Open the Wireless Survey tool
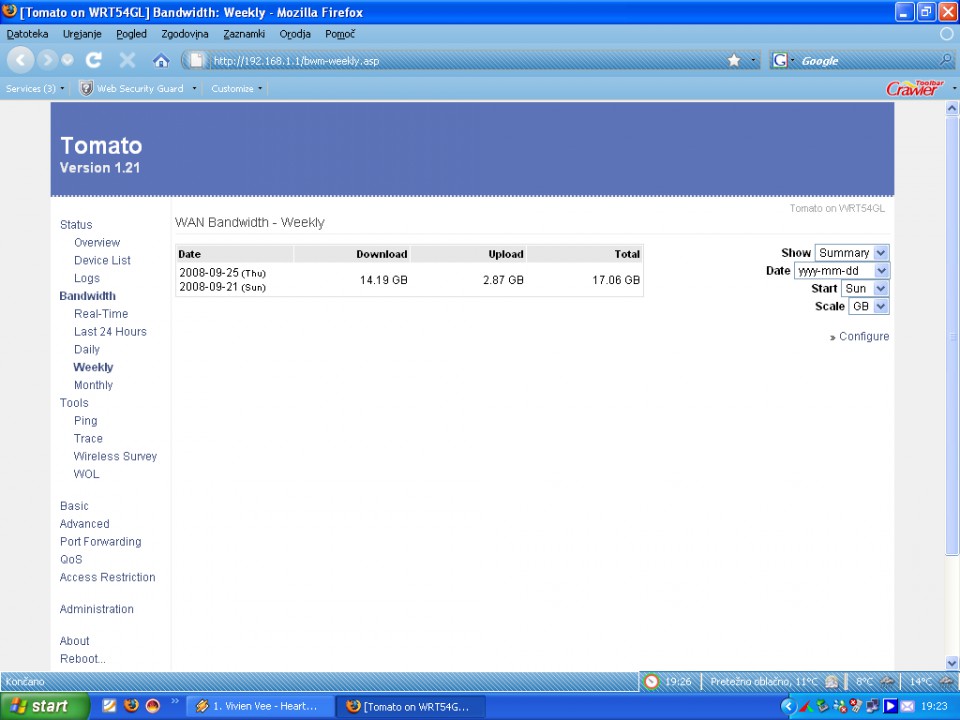 point(115,456)
